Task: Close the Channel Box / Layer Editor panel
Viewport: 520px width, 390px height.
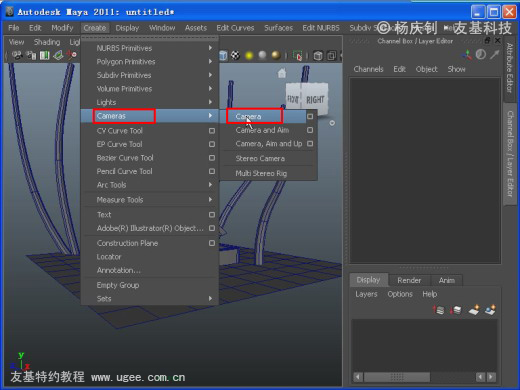Action: pos(498,41)
